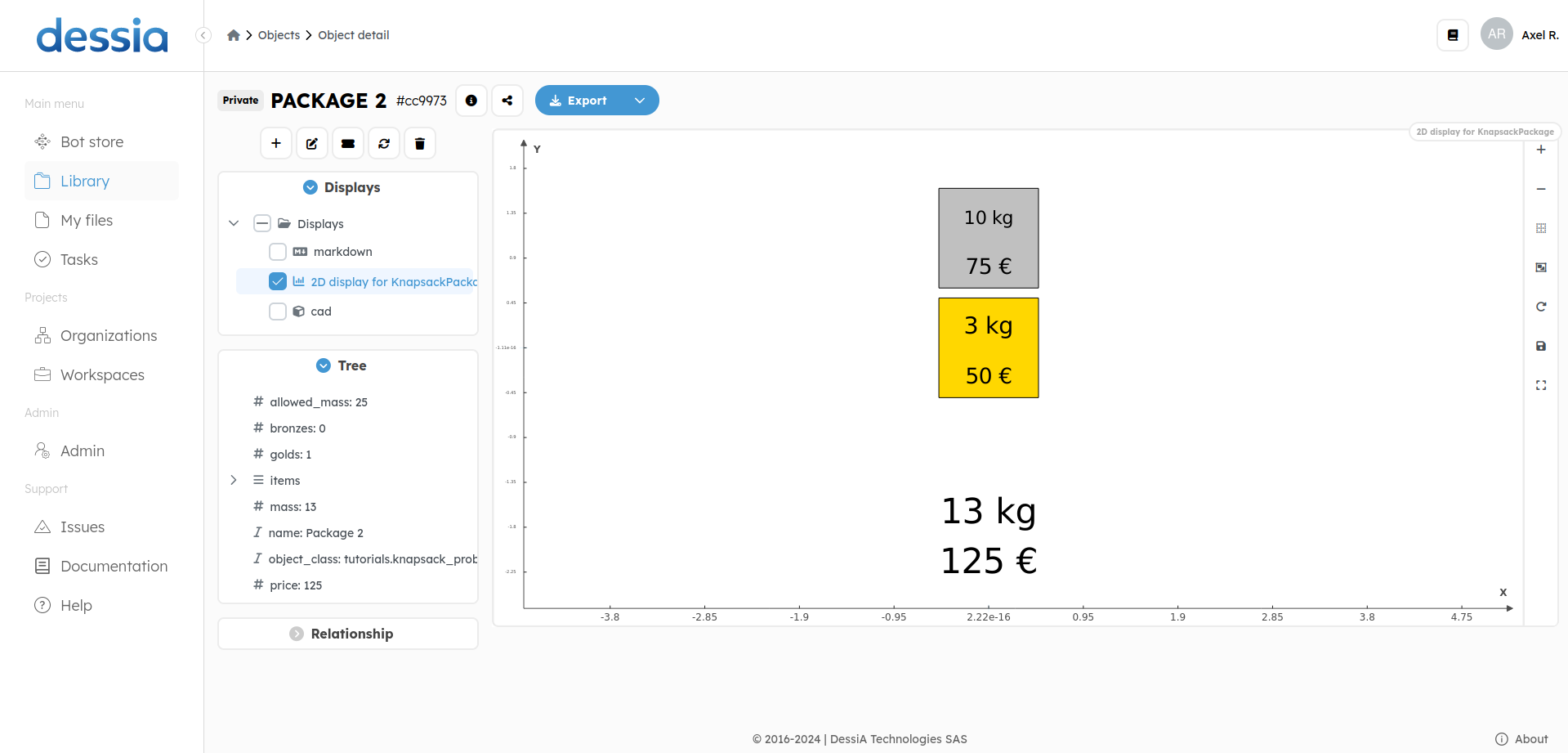
Task: Click the 13 kg total text in plot
Action: tap(989, 512)
